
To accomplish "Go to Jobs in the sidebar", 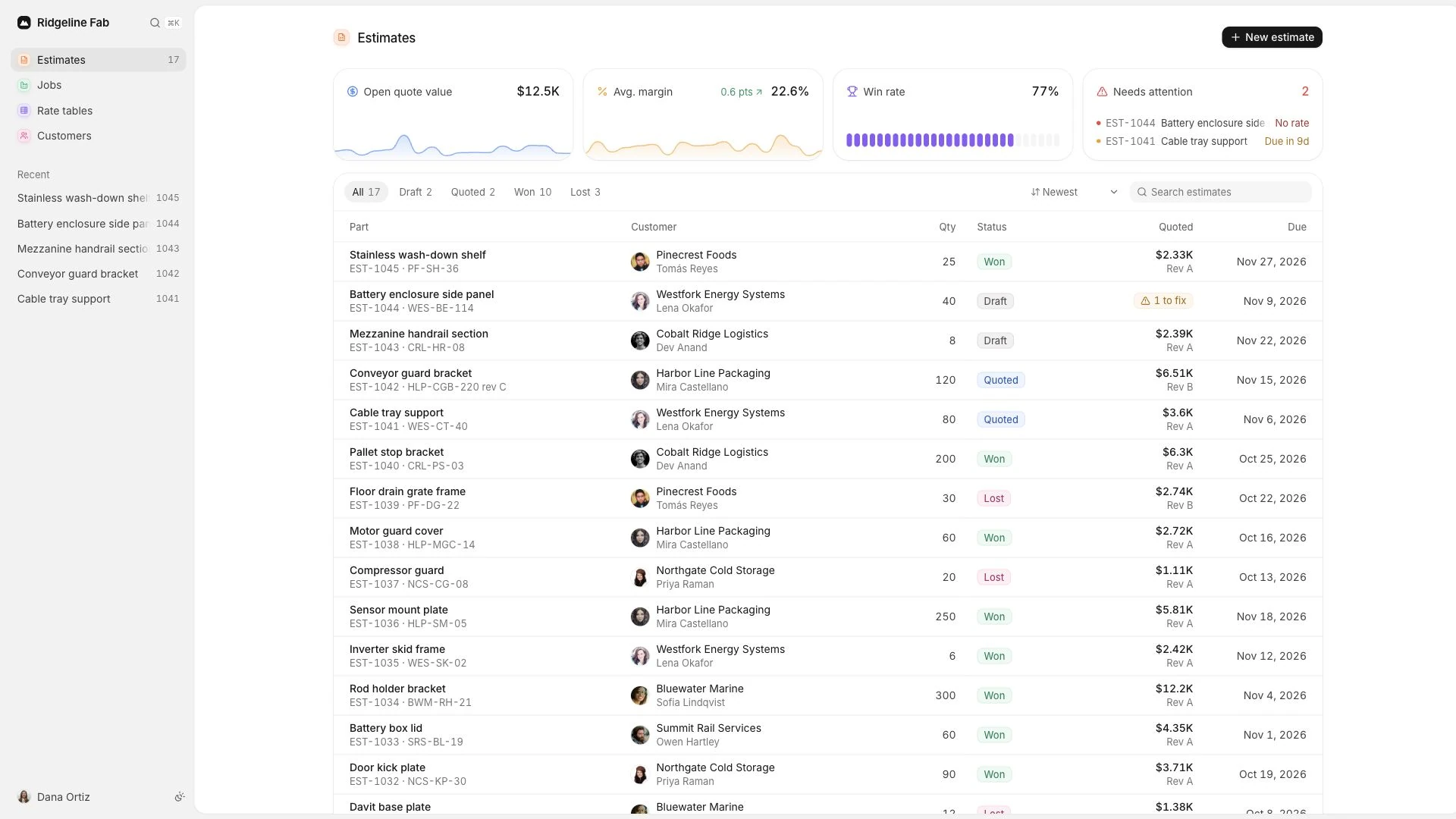I will [x=99, y=85].
